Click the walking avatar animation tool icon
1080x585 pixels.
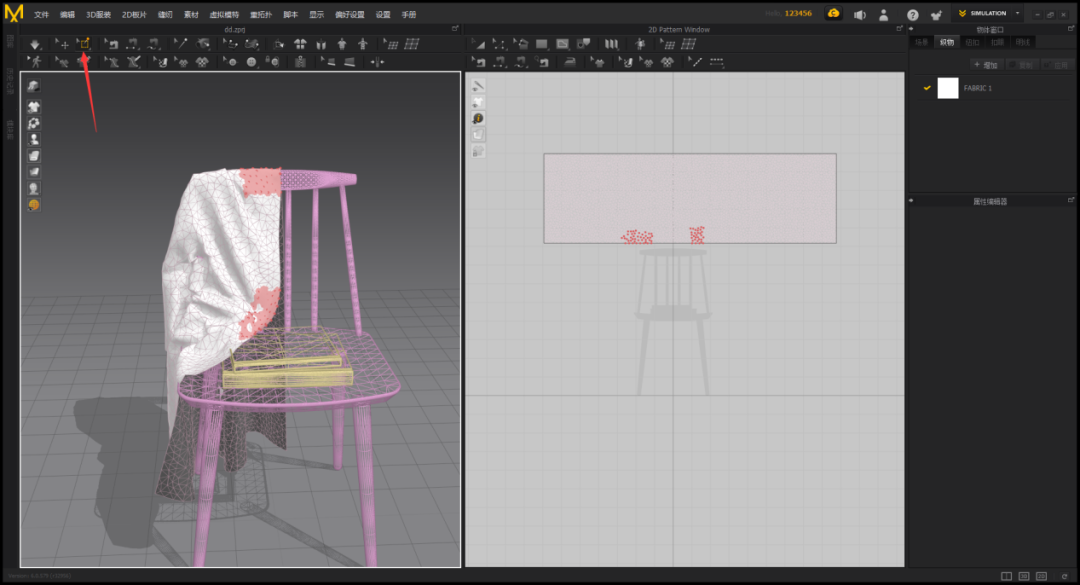[36, 62]
